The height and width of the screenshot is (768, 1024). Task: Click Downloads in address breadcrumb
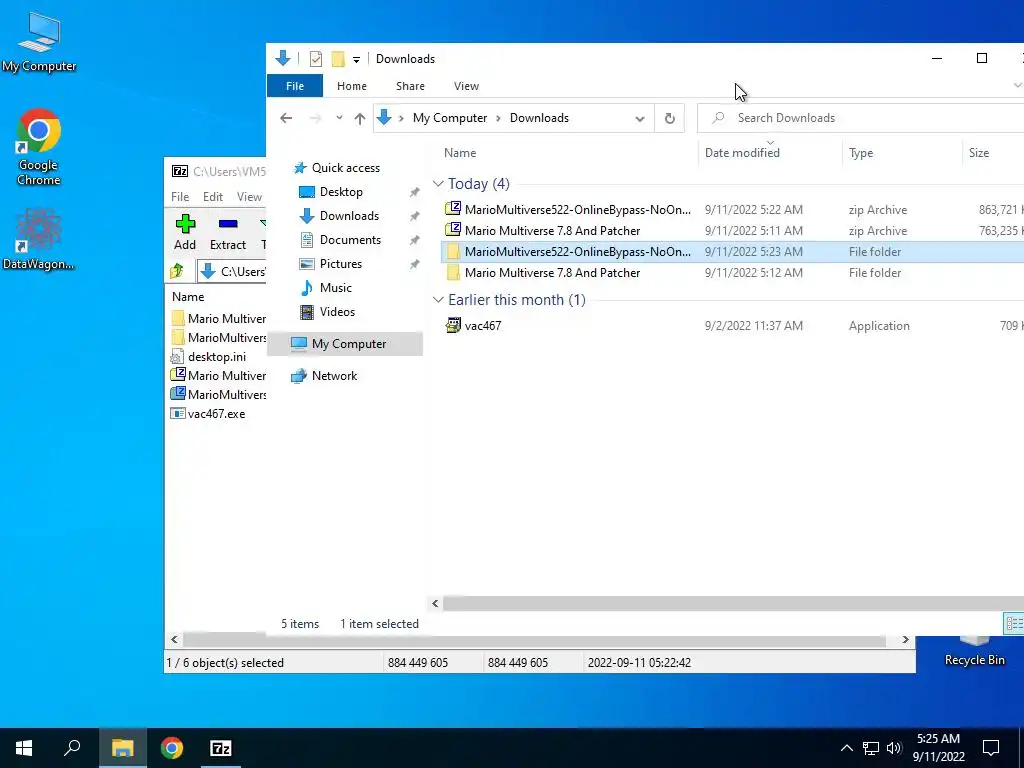(x=539, y=118)
